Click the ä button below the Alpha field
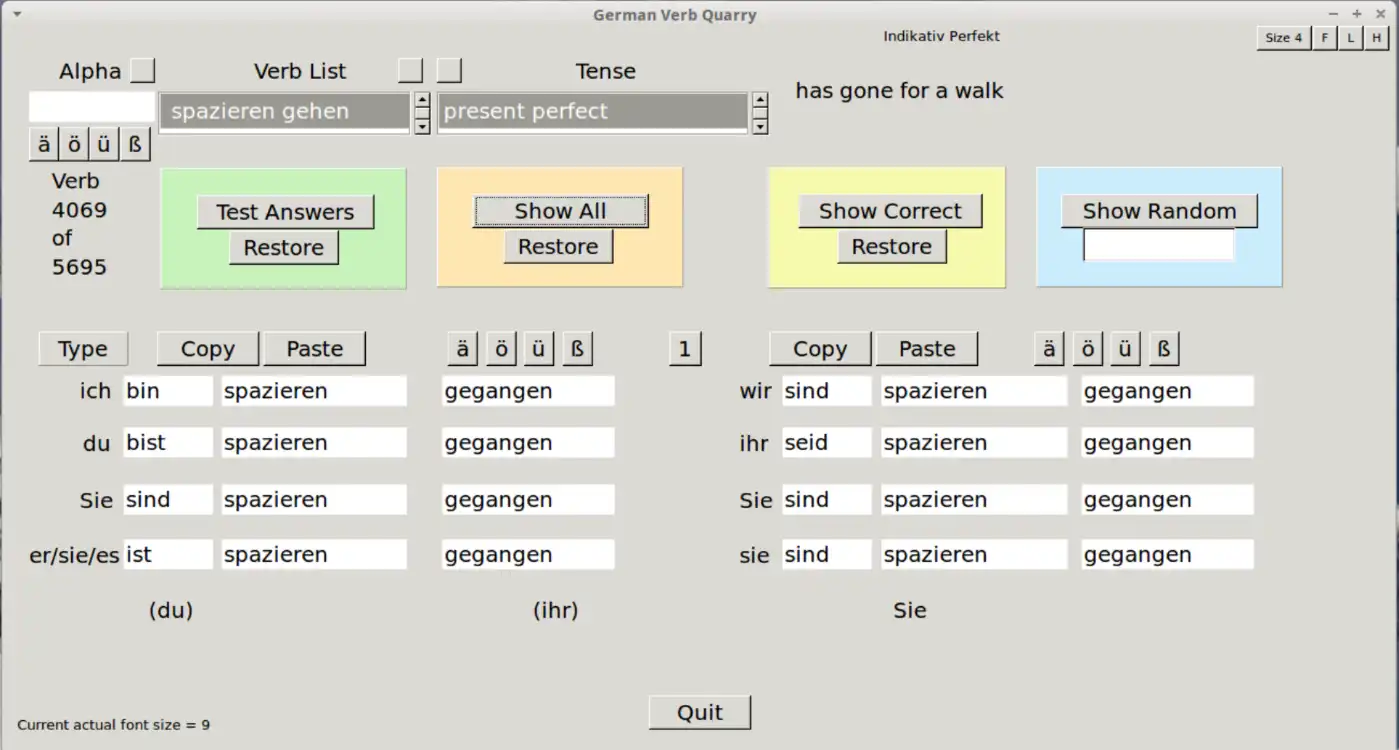 44,144
